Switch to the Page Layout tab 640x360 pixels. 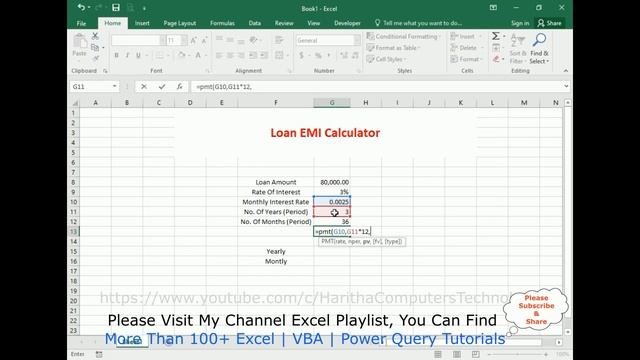pos(180,23)
